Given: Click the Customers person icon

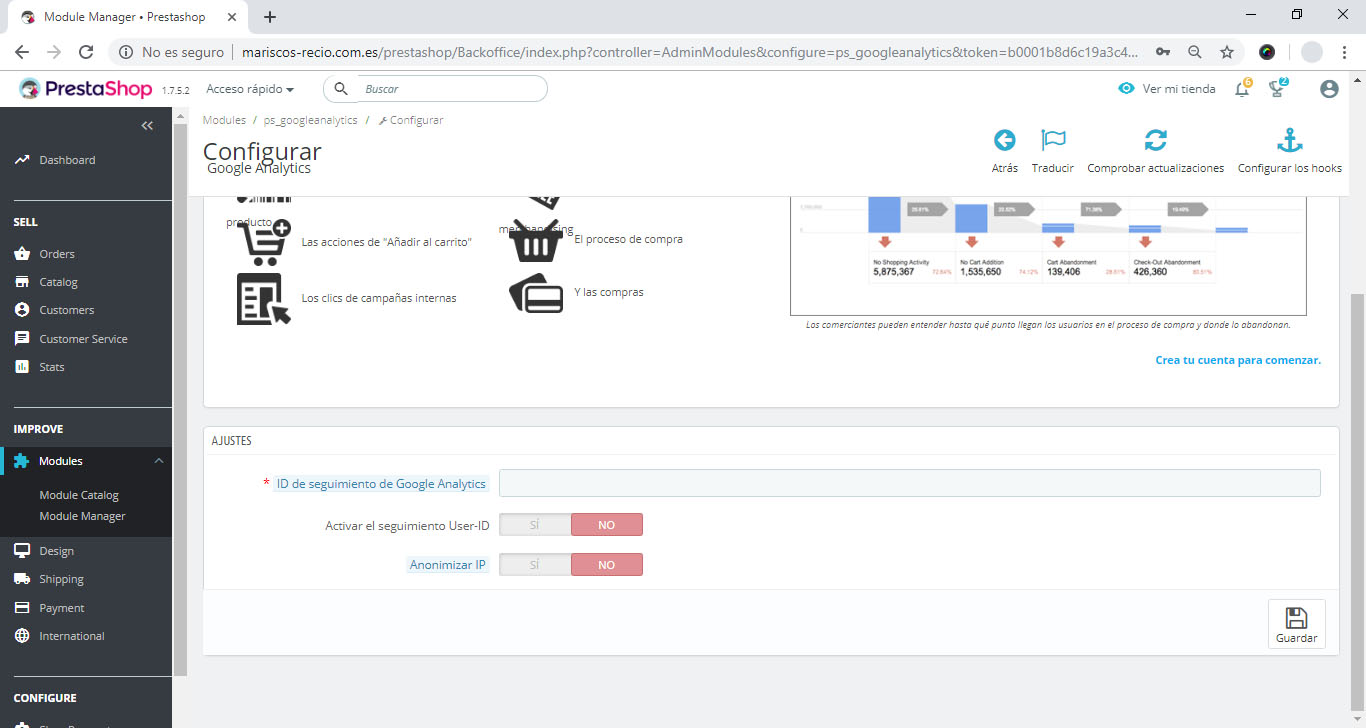Looking at the screenshot, I should (x=22, y=310).
